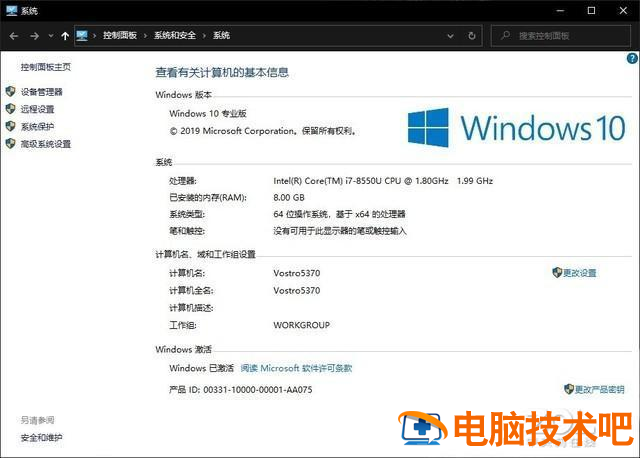Image resolution: width=640 pixels, height=458 pixels.
Task: Click the Windows 已激活 status text
Action: pyautogui.click(x=202, y=368)
